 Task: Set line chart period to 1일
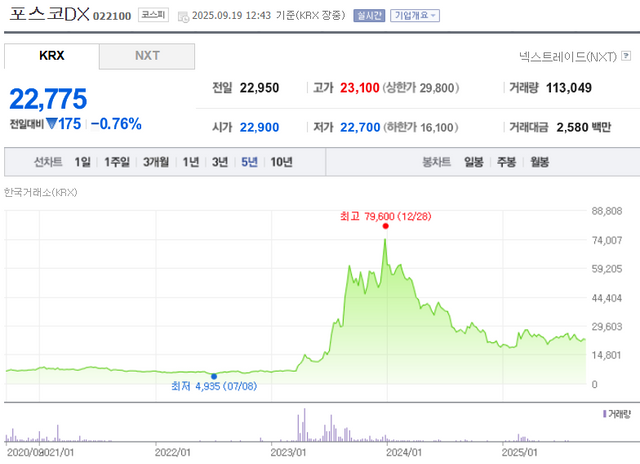82,162
